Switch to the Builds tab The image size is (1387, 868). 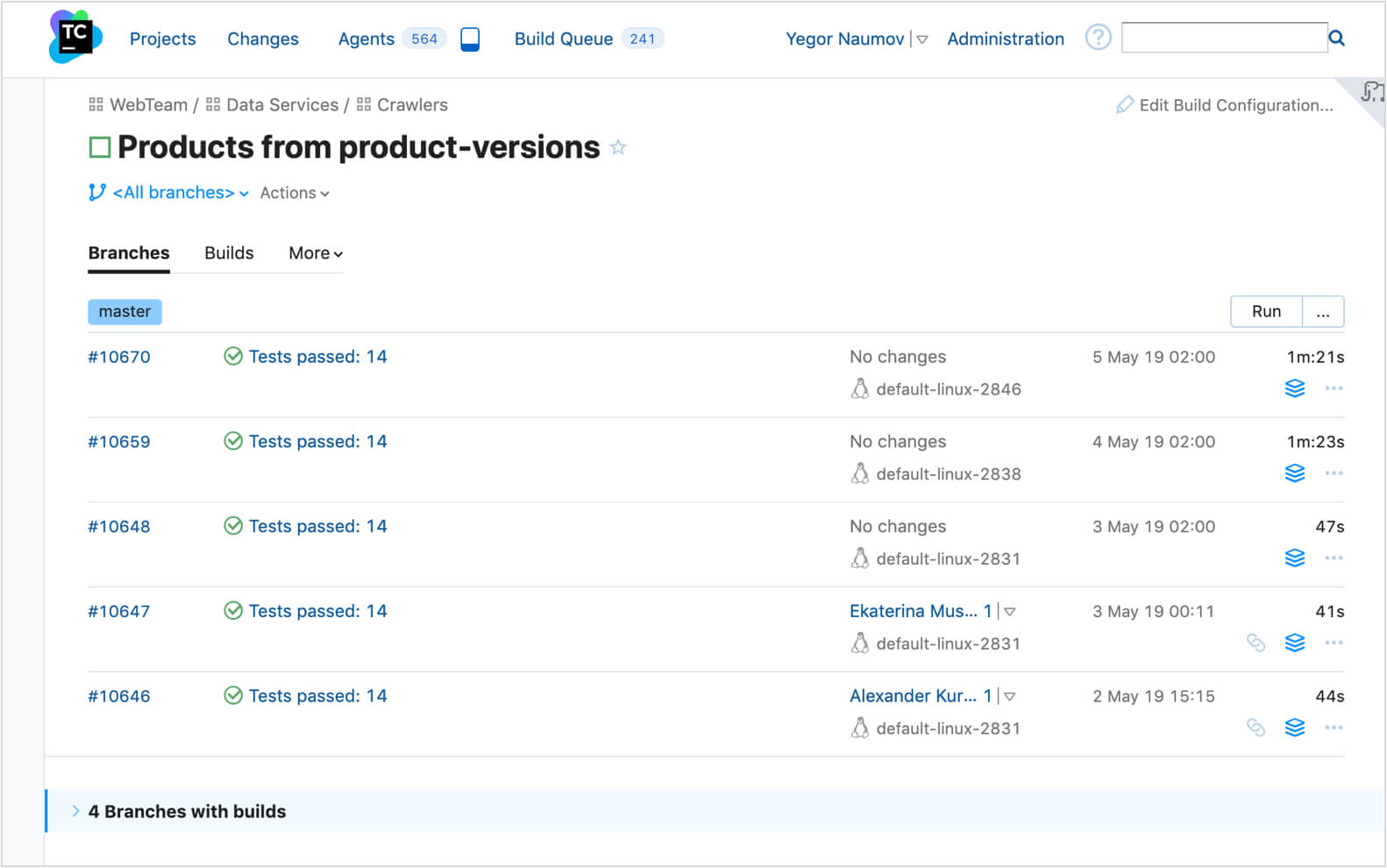click(229, 253)
